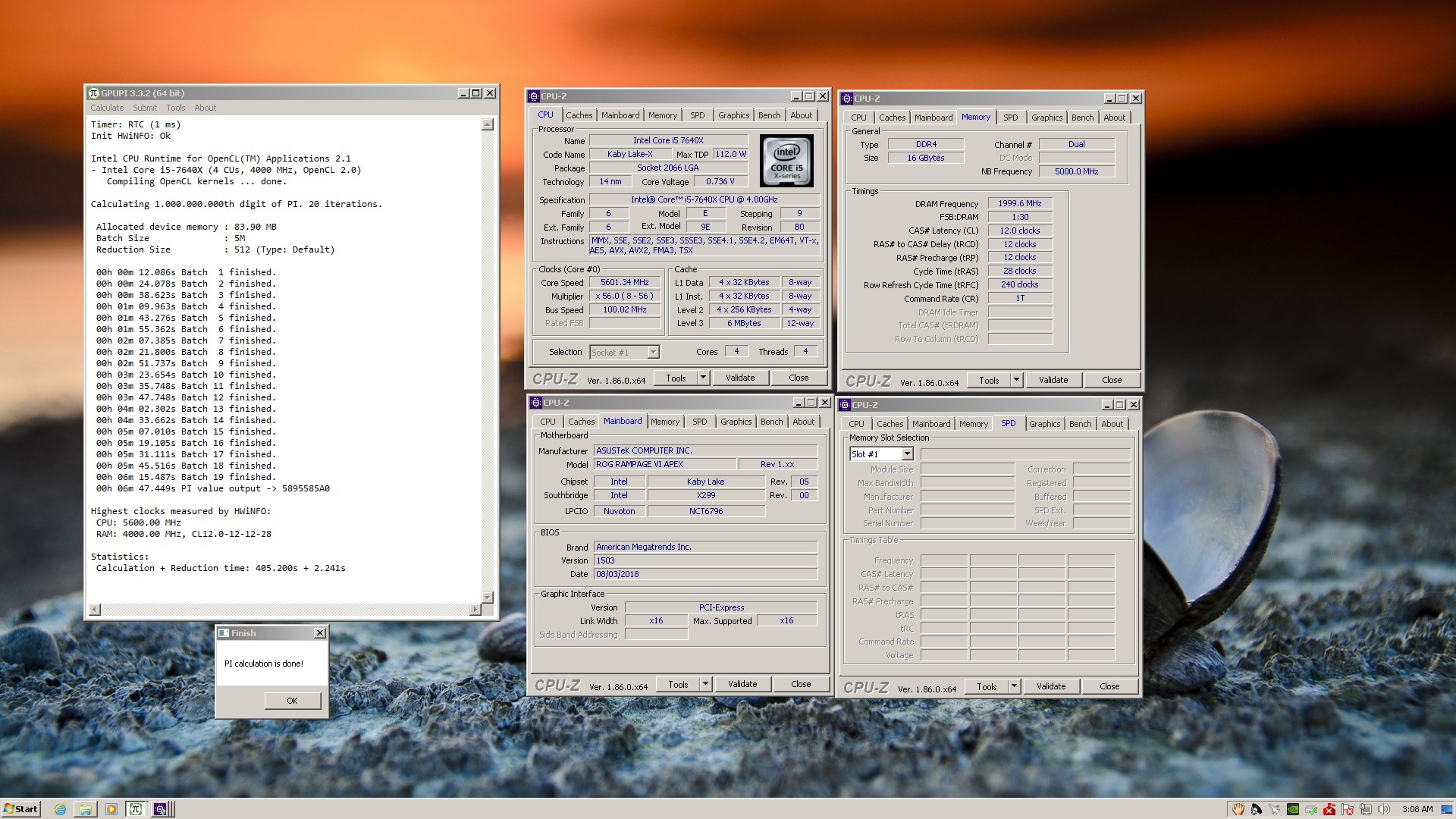This screenshot has height=819, width=1456.
Task: Click BIOS date 08/03/2018 field
Action: 705,574
